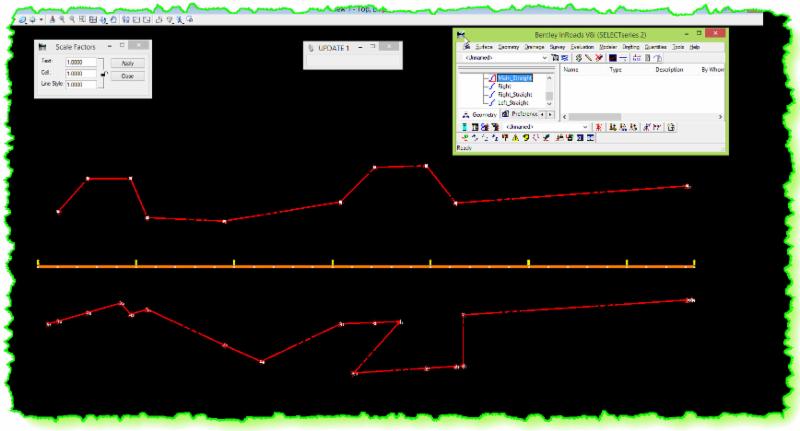
Task: Click the last icon in the lower Unnamed toolbar row
Action: (671, 127)
